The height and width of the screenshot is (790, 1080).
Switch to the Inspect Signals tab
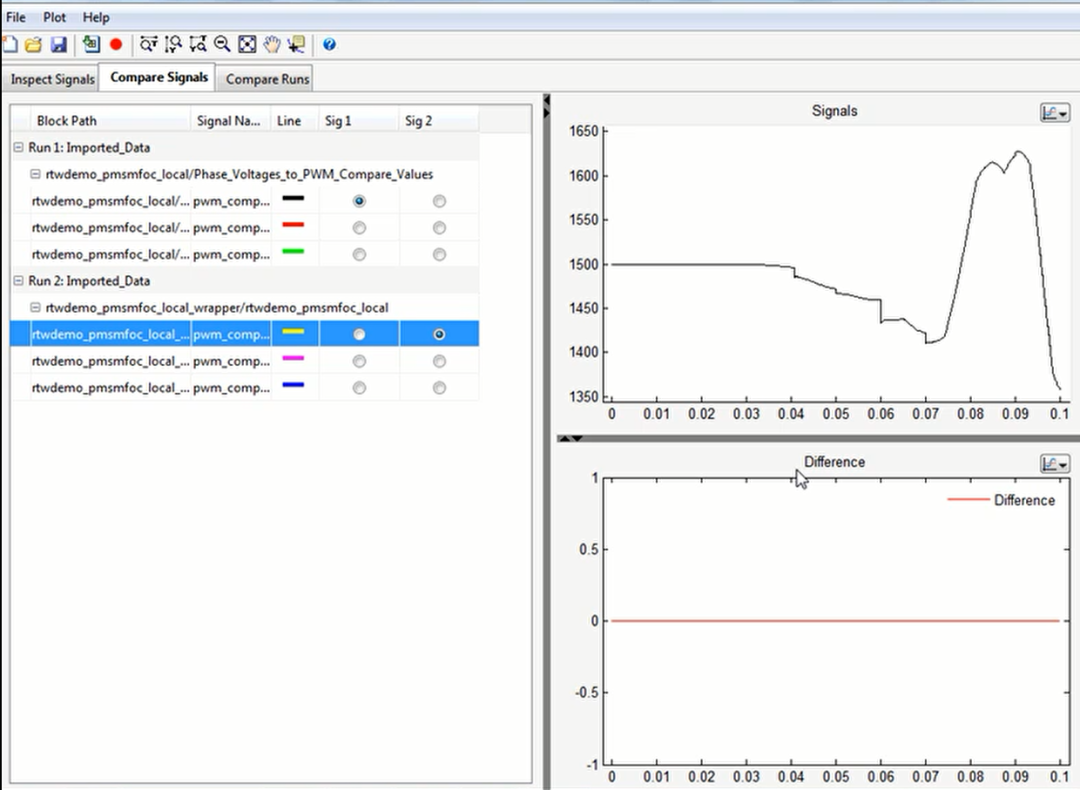click(53, 79)
